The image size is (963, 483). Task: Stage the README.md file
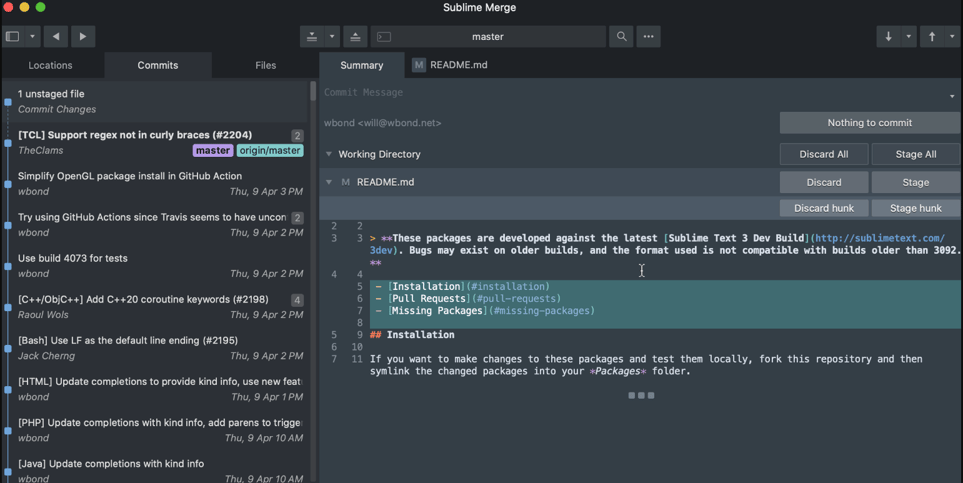coord(915,183)
